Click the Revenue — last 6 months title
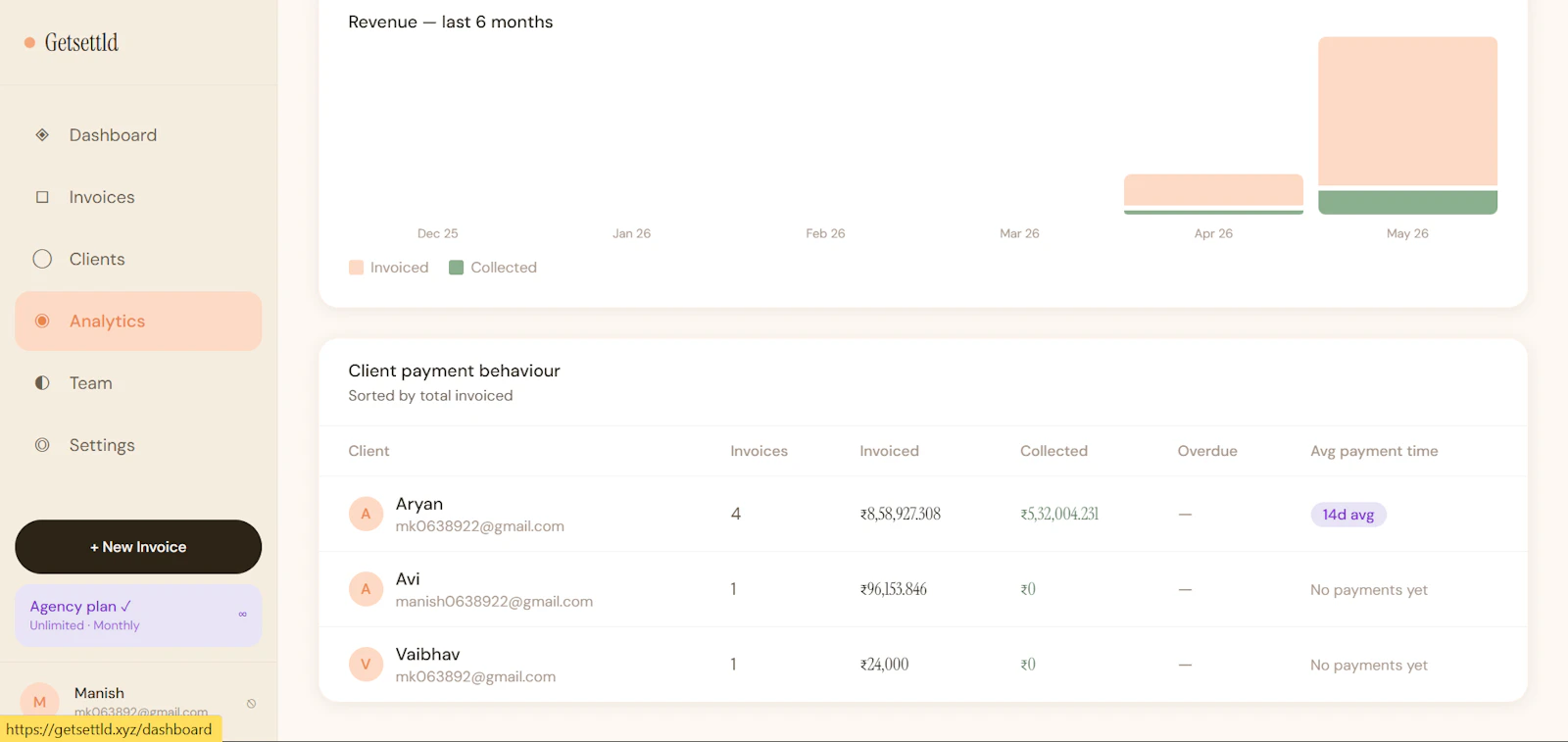Screen dimensions: 1568x742 [x=450, y=22]
